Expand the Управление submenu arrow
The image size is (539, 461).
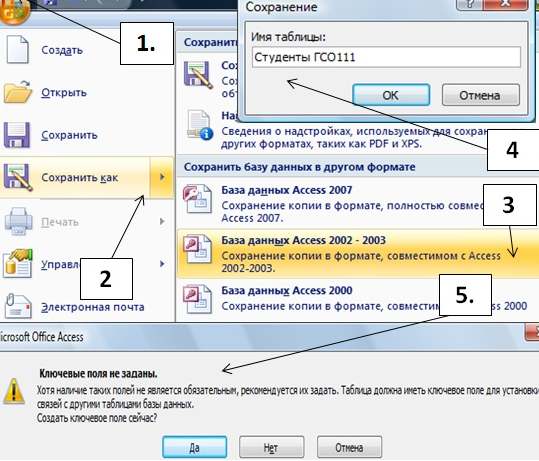(x=162, y=264)
